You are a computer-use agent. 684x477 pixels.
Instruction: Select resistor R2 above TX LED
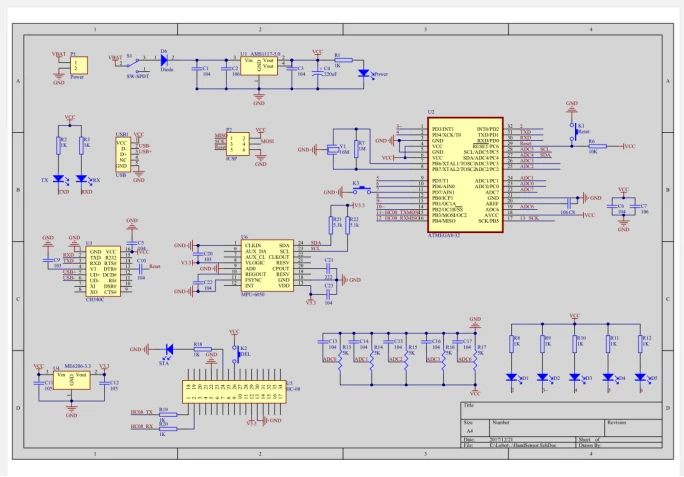(58, 146)
